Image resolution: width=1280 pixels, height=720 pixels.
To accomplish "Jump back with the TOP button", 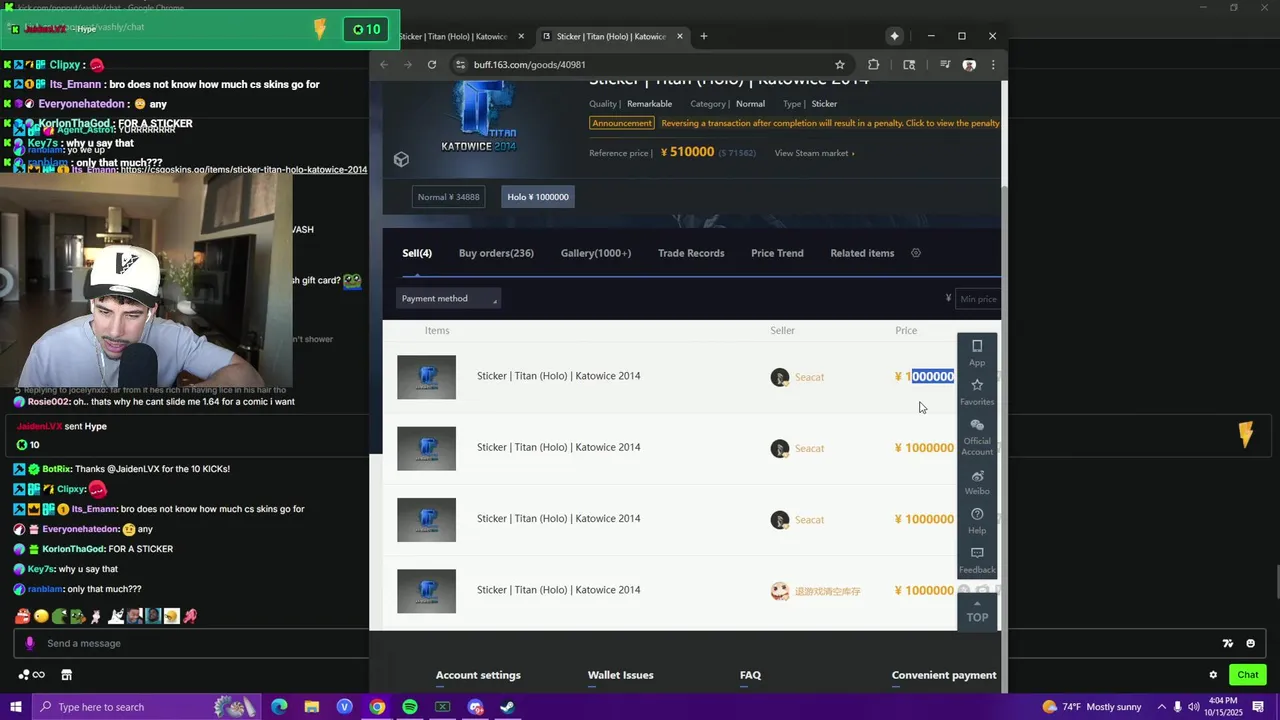I will coord(977,611).
